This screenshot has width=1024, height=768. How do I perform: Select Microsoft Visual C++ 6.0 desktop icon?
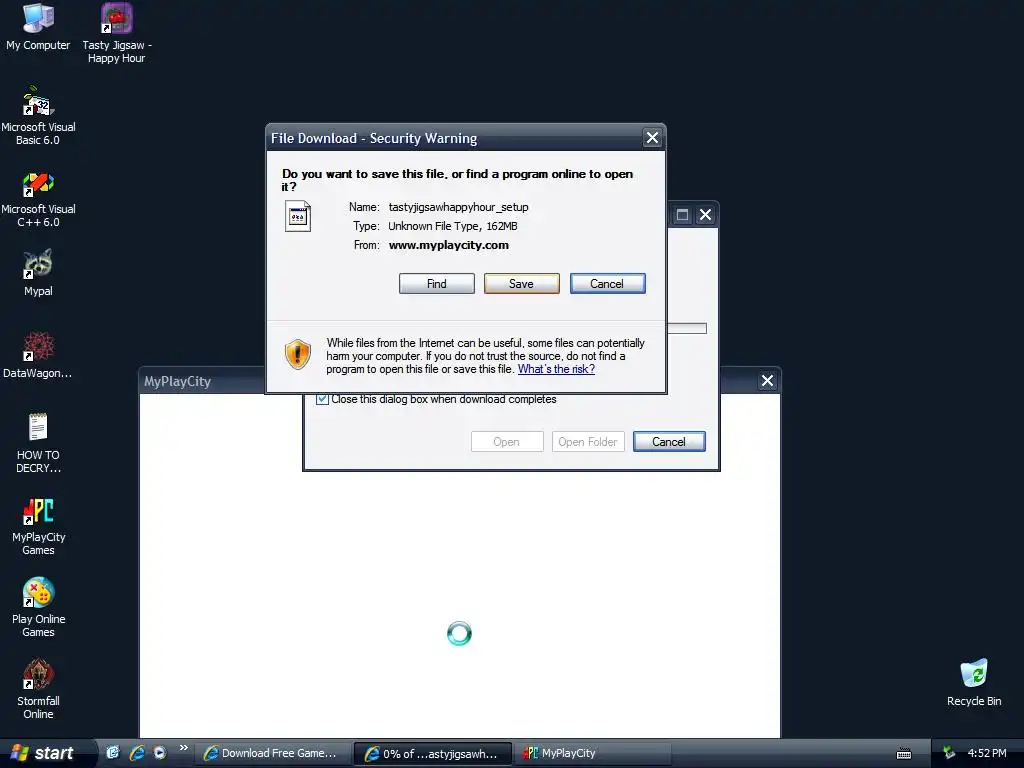(x=38, y=197)
